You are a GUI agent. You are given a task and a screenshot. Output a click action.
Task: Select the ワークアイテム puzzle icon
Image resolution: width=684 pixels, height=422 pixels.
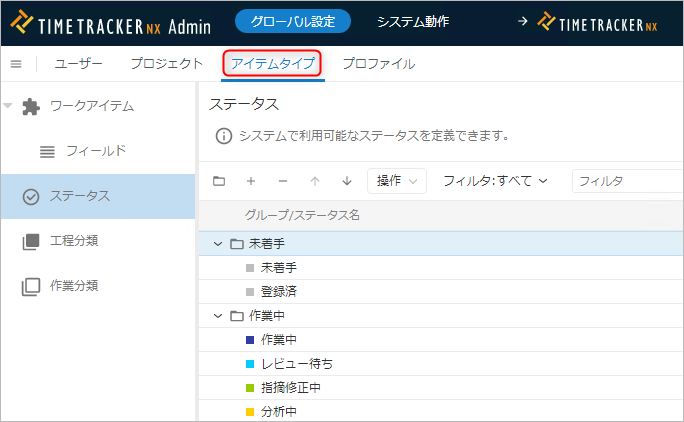31,106
